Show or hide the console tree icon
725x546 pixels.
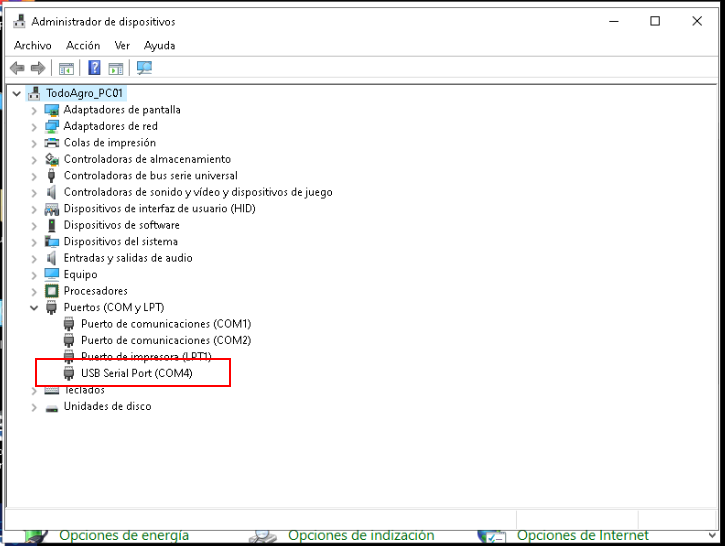[x=66, y=69]
